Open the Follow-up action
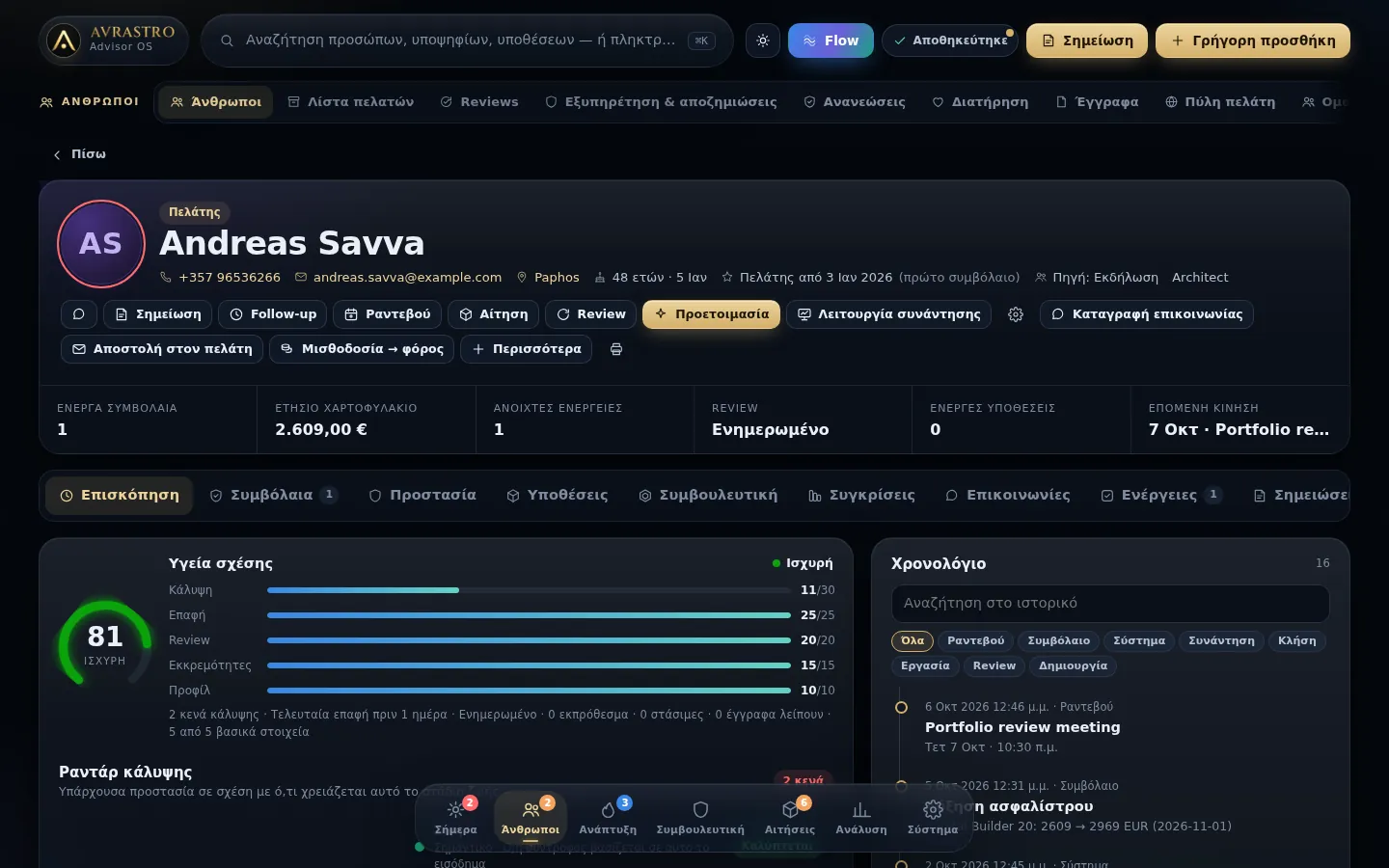 [273, 314]
